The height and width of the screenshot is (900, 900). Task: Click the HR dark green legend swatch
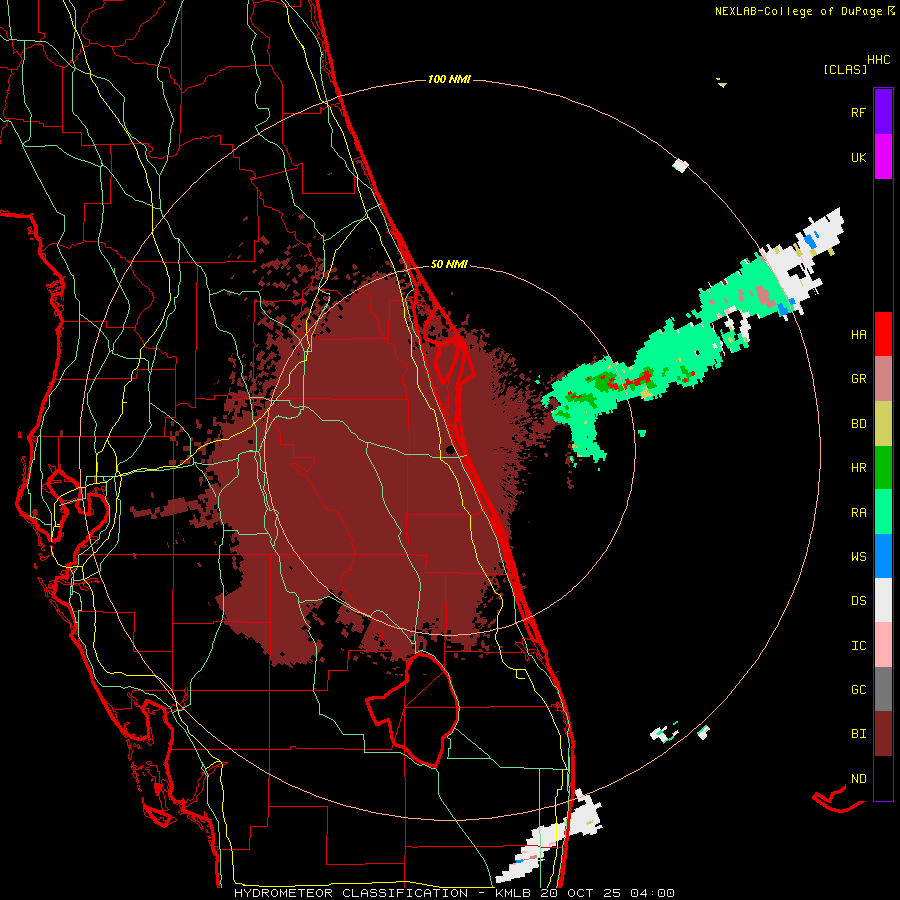coord(883,468)
